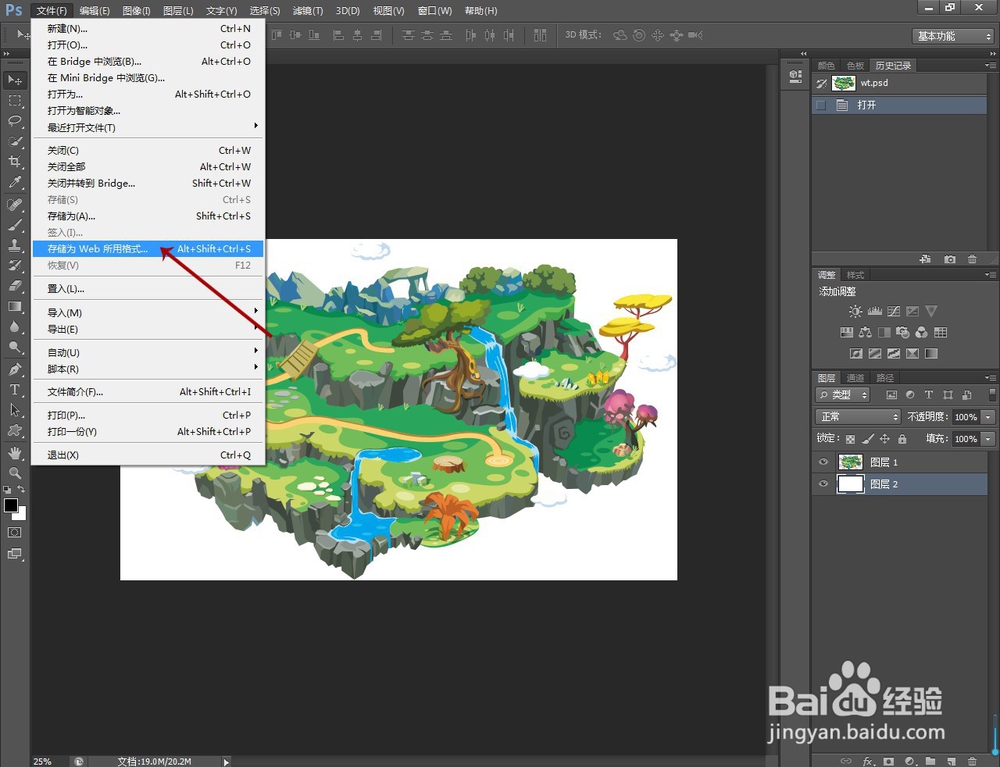Expand 最近打开文件(T) submenu

pos(148,128)
